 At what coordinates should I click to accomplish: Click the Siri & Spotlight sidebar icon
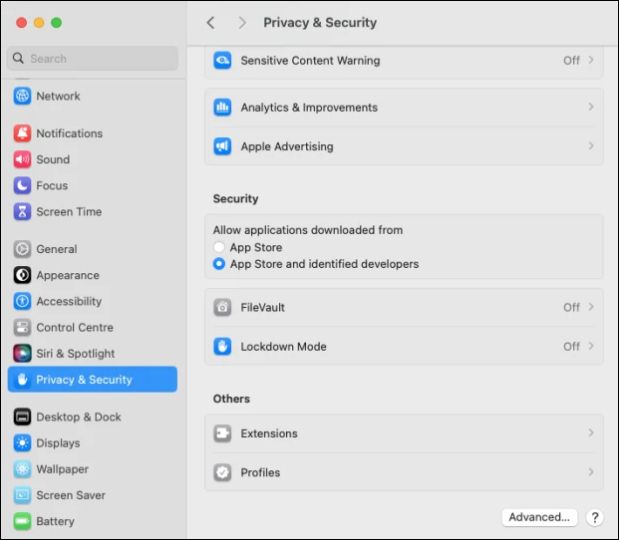click(22, 354)
